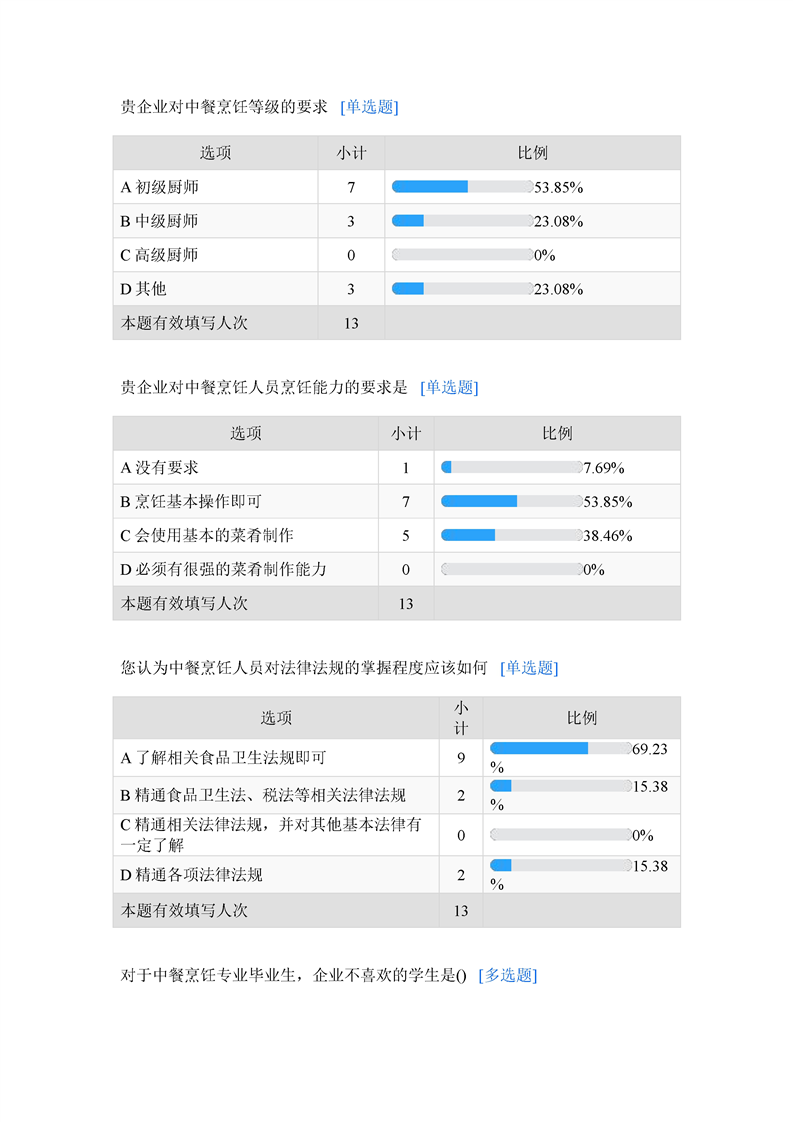Click the bar for C 会使用基本的菜肴制作
The width and height of the screenshot is (793, 1122).
(511, 535)
